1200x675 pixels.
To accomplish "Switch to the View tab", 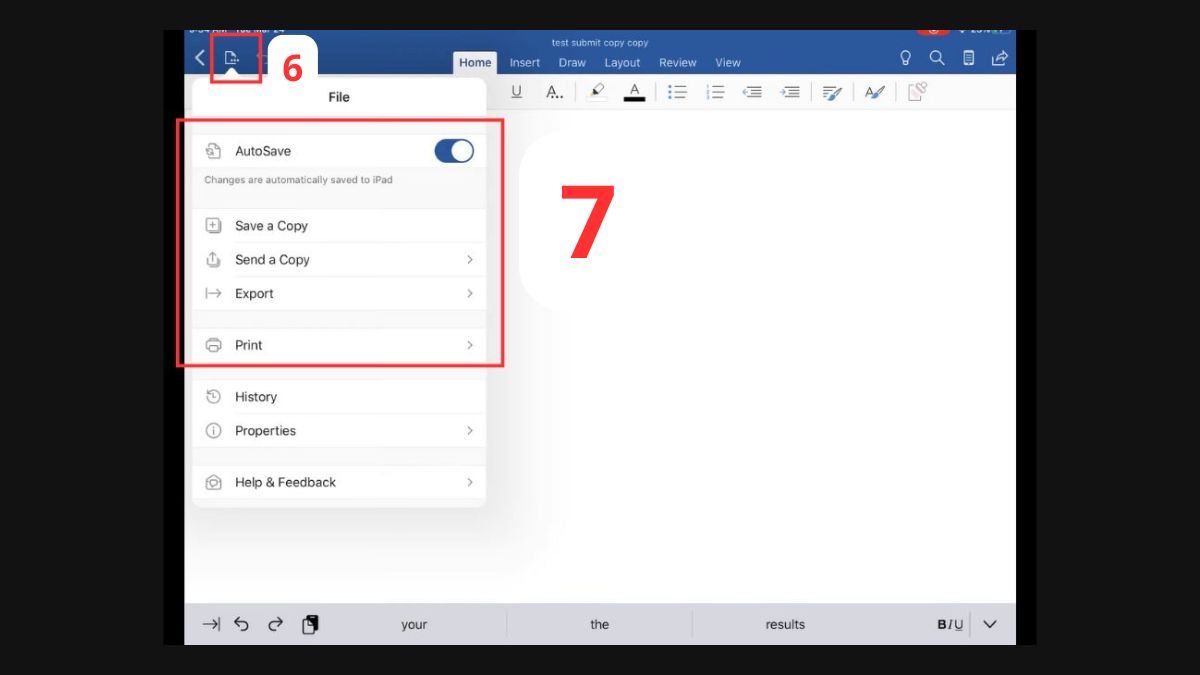I will [728, 62].
